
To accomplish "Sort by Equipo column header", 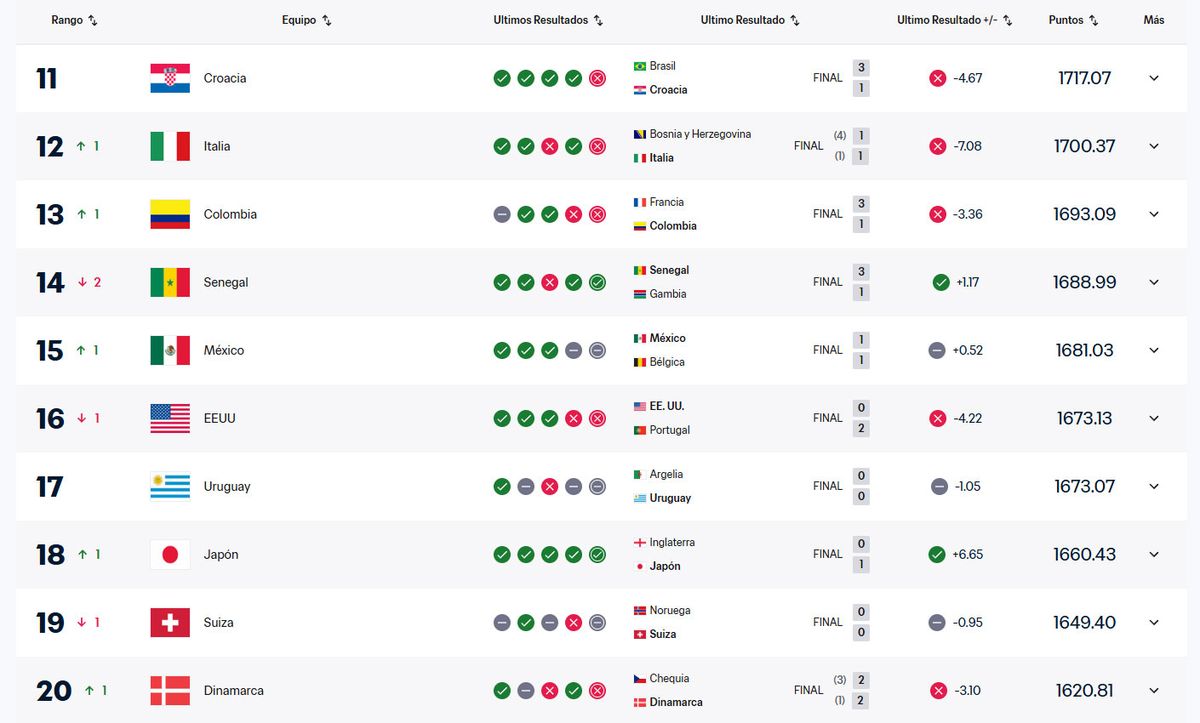I will click(x=306, y=20).
